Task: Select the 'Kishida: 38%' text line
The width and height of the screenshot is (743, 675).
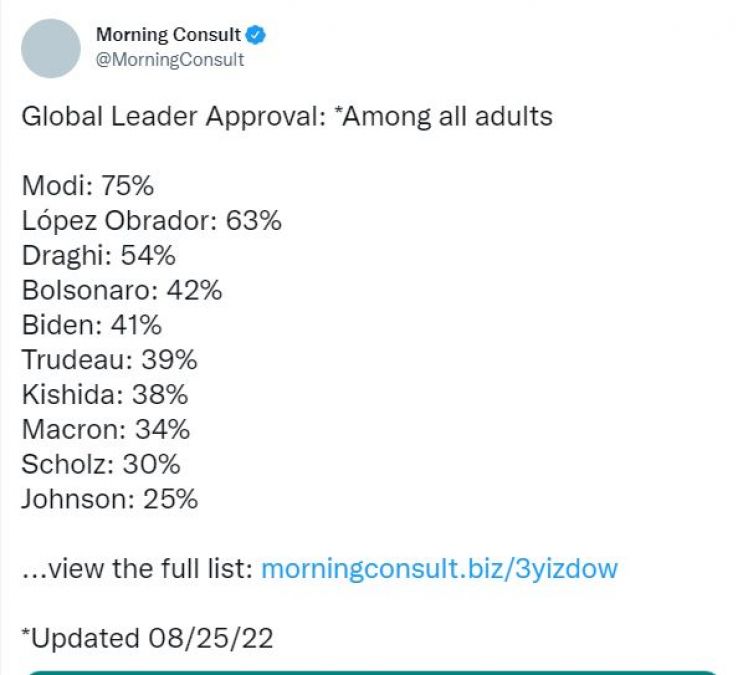Action: coord(104,394)
